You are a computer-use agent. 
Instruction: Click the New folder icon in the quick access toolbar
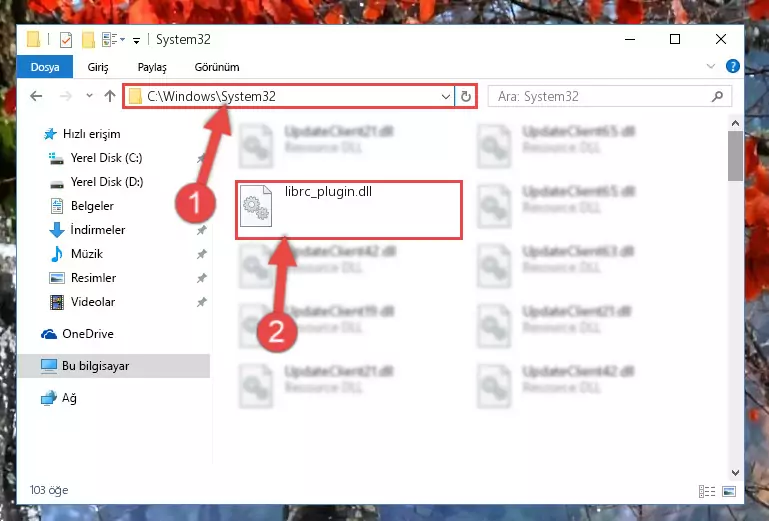click(x=88, y=39)
